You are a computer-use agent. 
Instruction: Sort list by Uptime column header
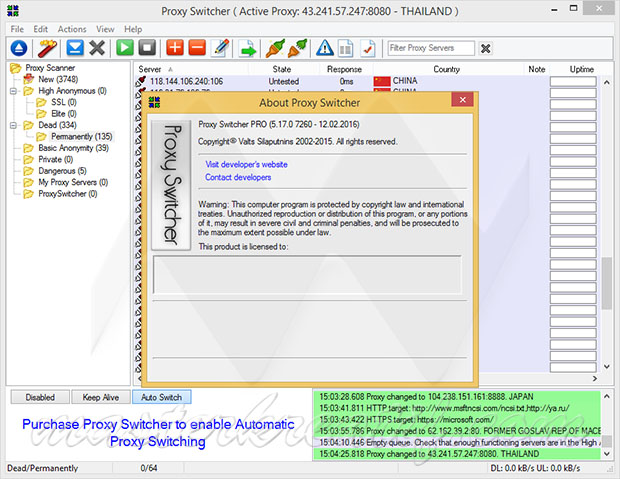pos(582,69)
